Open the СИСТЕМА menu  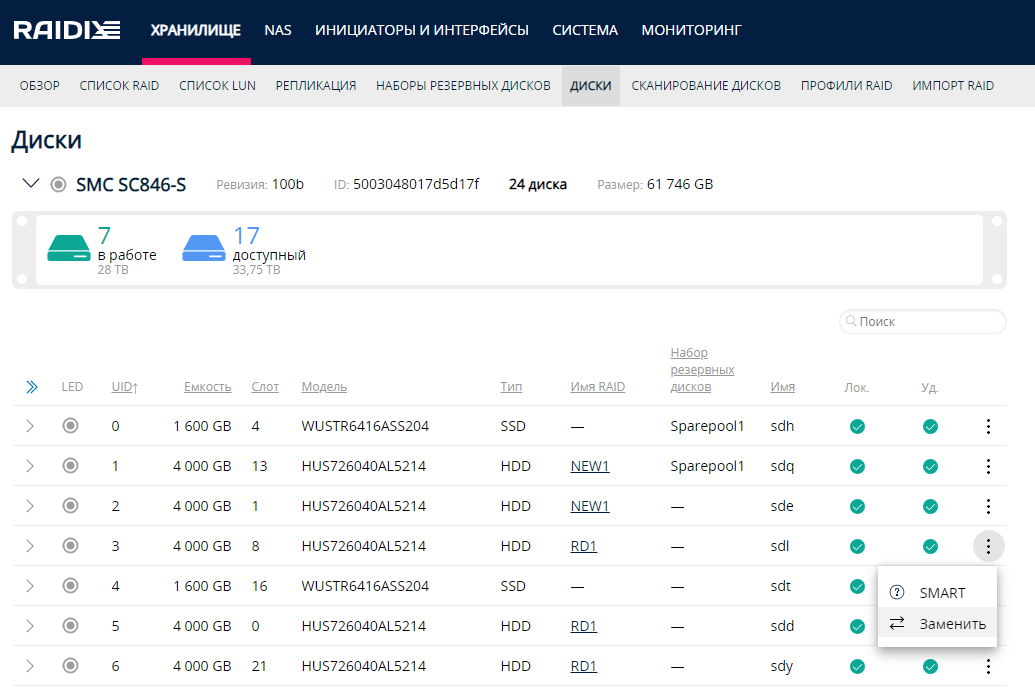[585, 30]
